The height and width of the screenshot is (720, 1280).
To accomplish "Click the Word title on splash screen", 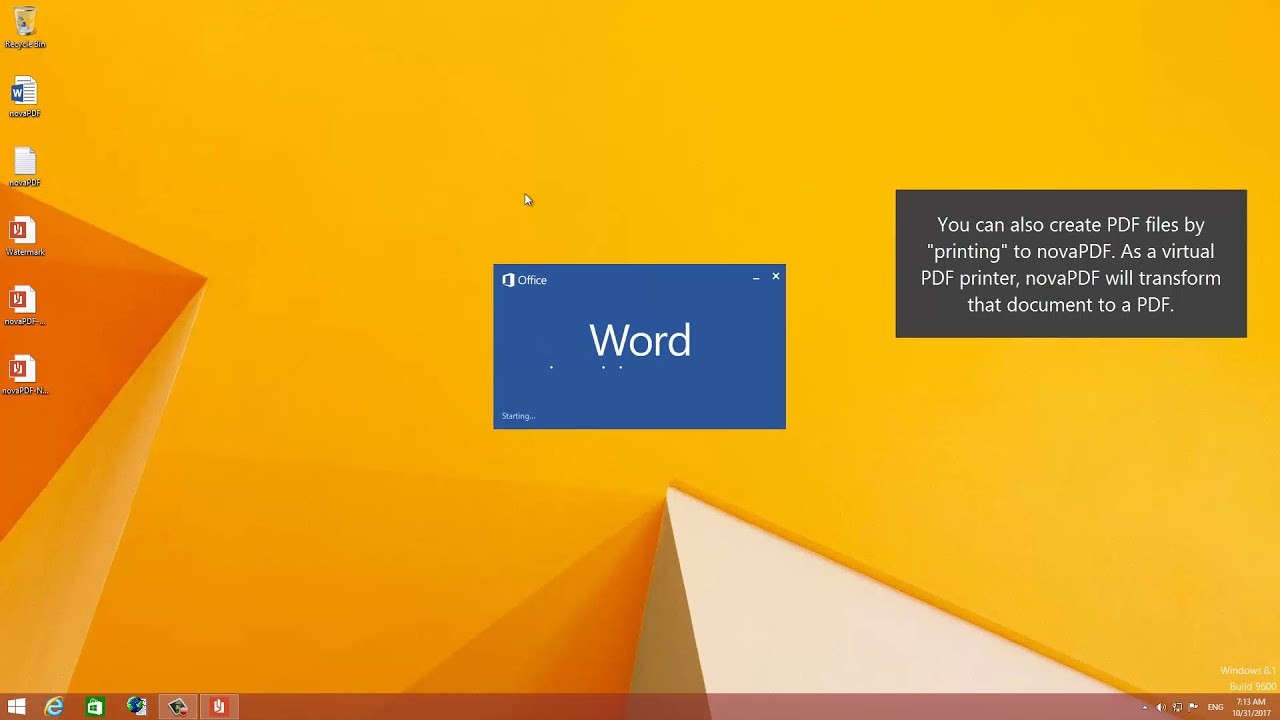I will [x=640, y=341].
